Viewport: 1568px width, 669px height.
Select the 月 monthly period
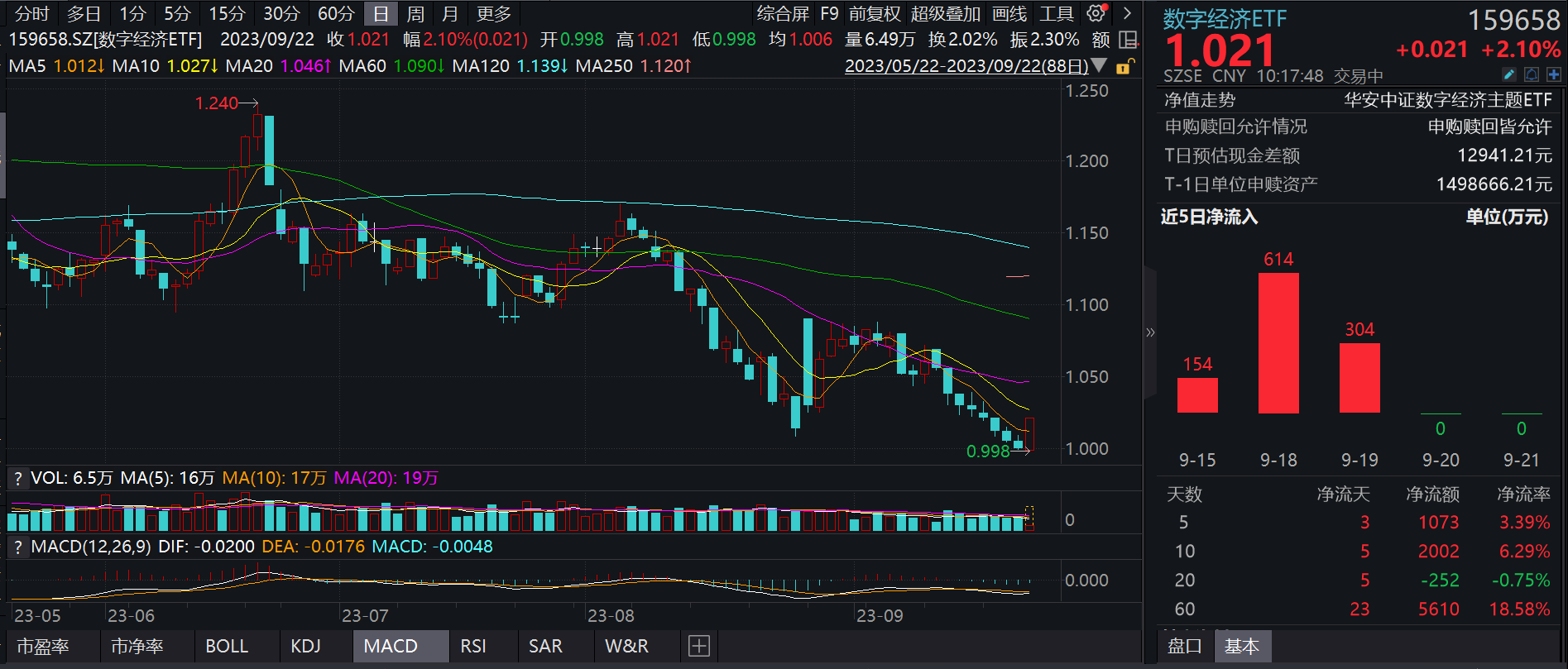click(449, 14)
